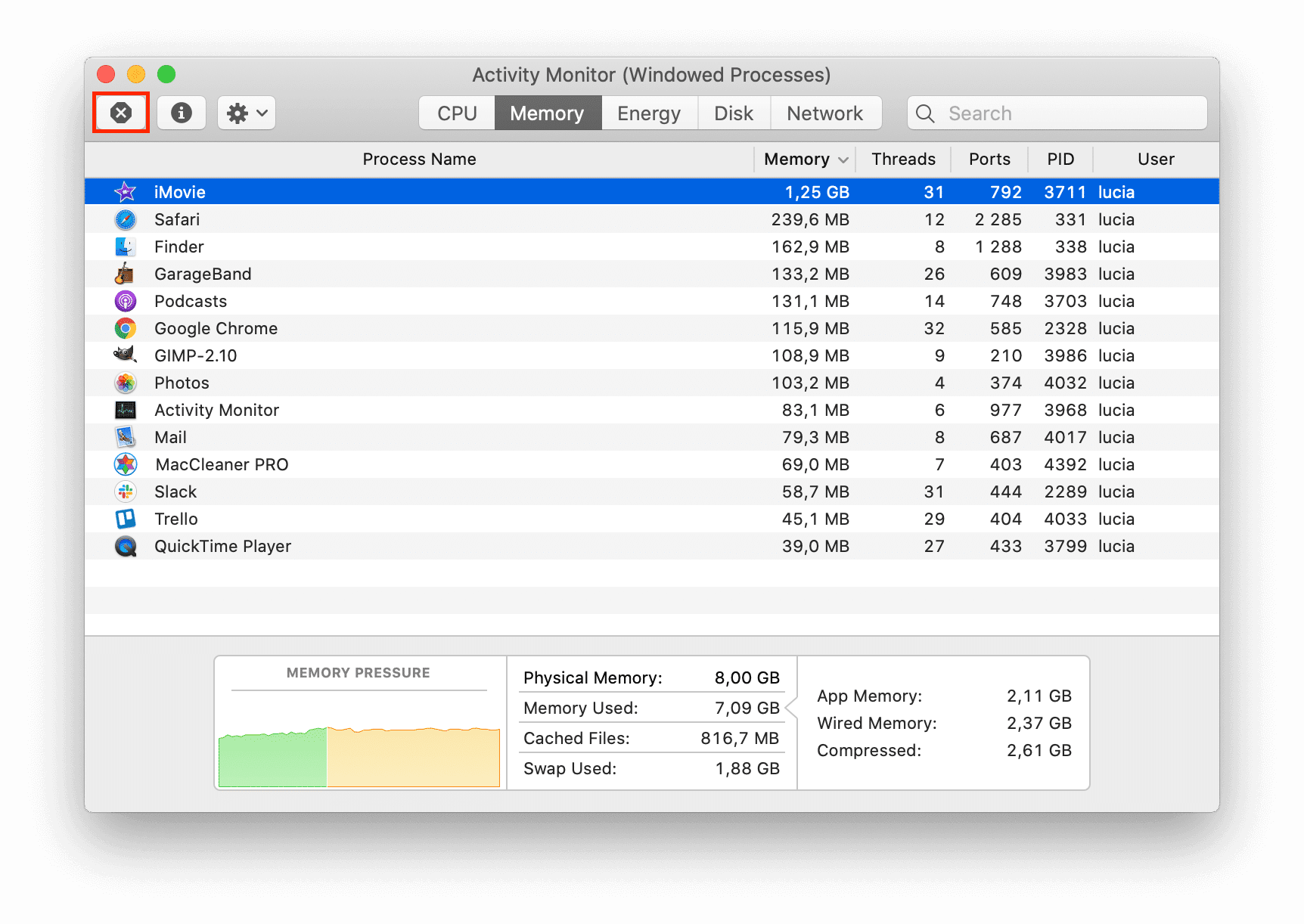
Task: Select the Google Chrome process name
Action: point(216,328)
